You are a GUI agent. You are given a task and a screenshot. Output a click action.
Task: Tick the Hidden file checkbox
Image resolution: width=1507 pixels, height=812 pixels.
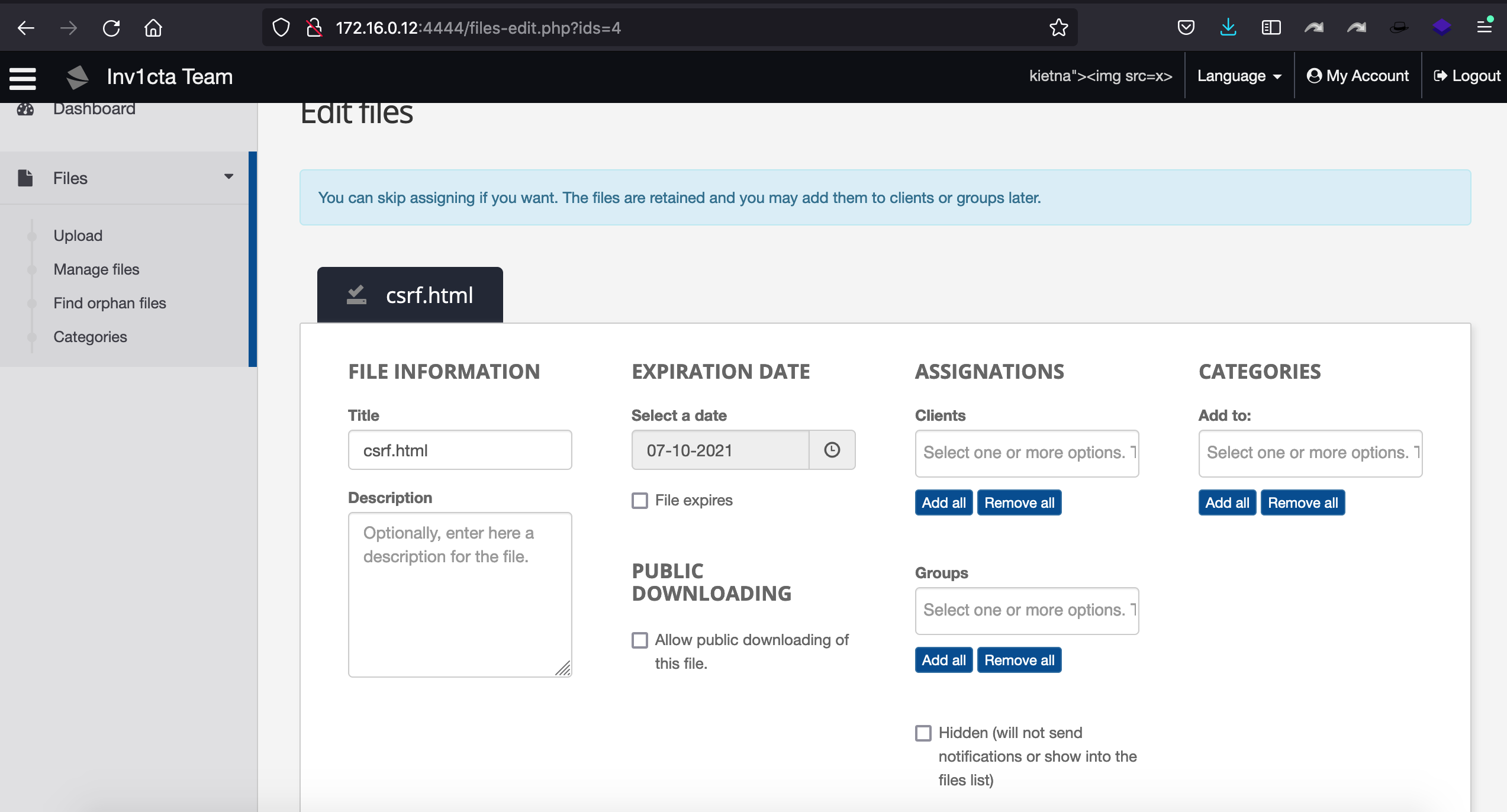(x=923, y=733)
